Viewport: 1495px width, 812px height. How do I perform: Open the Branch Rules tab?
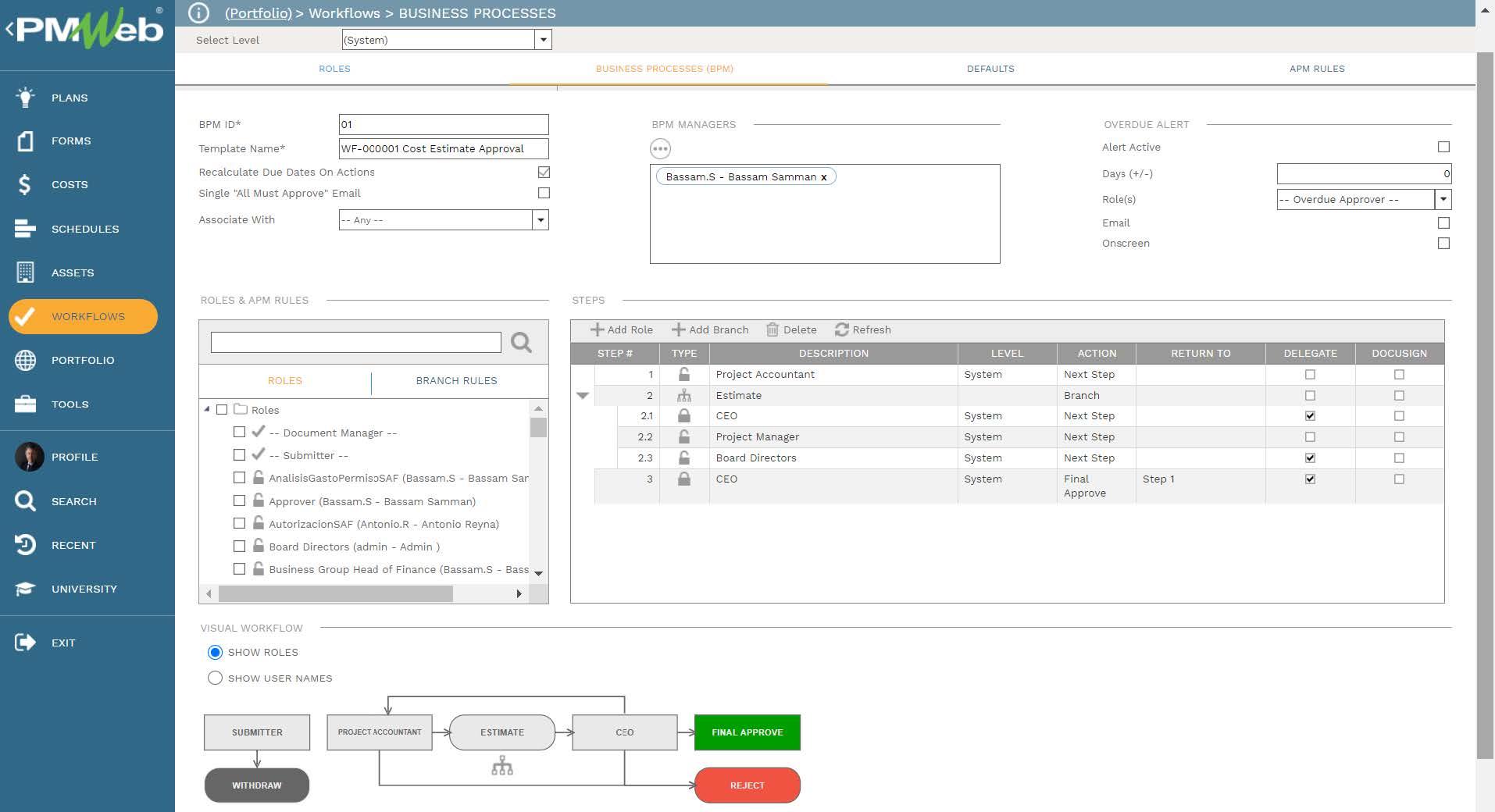(456, 381)
